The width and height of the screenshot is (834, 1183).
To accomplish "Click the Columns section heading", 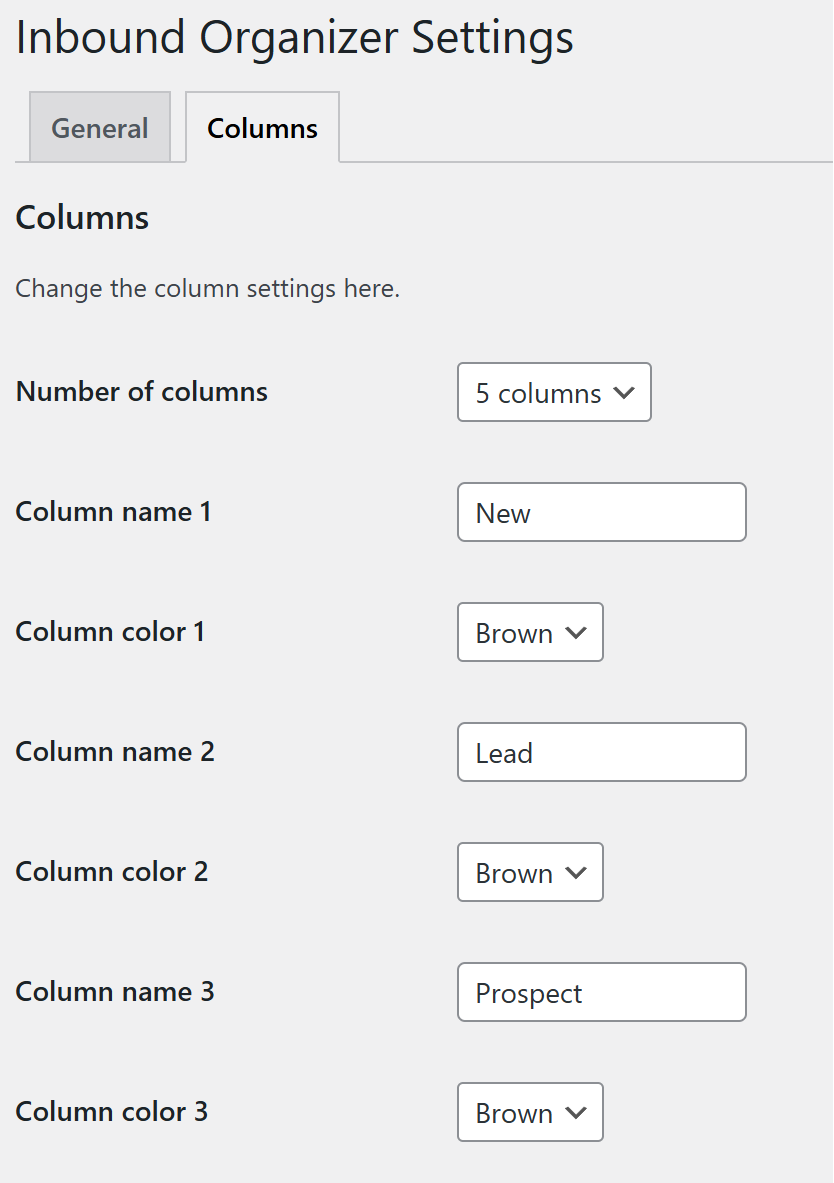I will 82,218.
